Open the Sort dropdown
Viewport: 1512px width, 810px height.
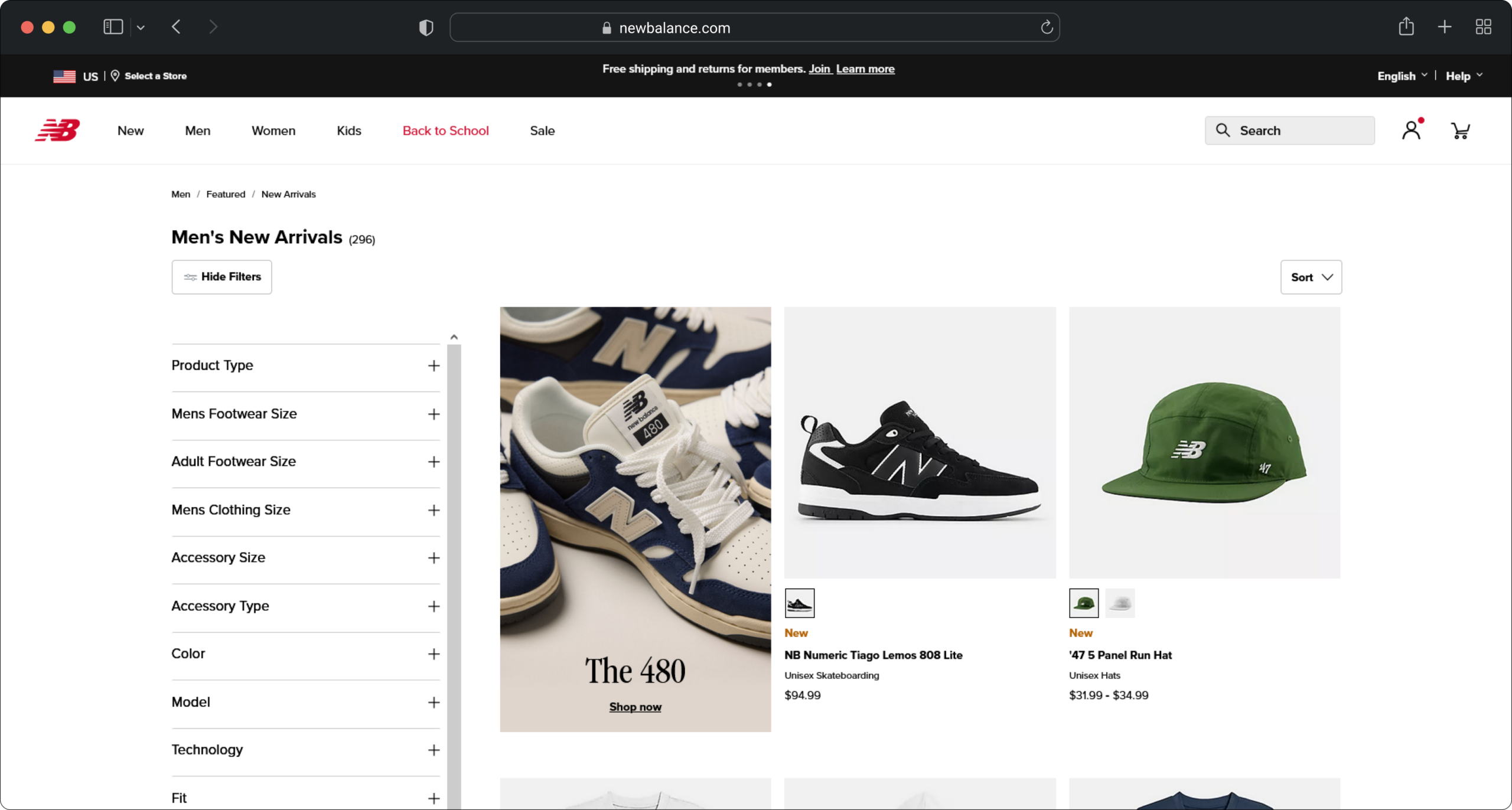point(1311,277)
